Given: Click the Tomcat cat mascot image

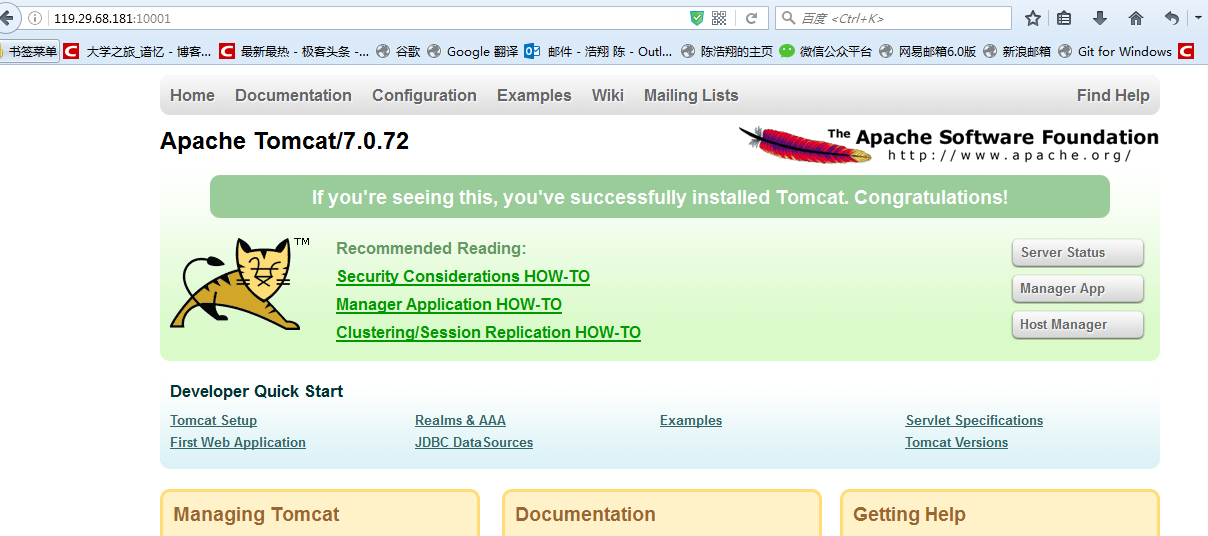Looking at the screenshot, I should tap(240, 284).
